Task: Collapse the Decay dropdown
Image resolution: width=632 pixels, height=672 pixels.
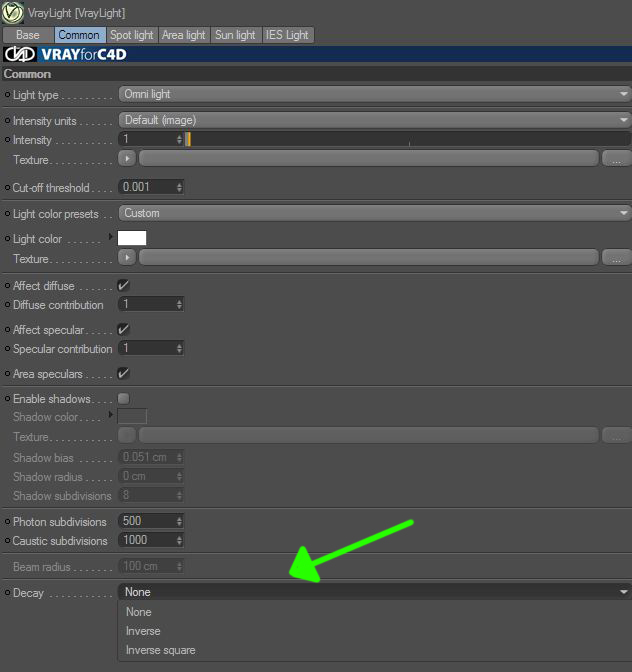Action: 374,592
